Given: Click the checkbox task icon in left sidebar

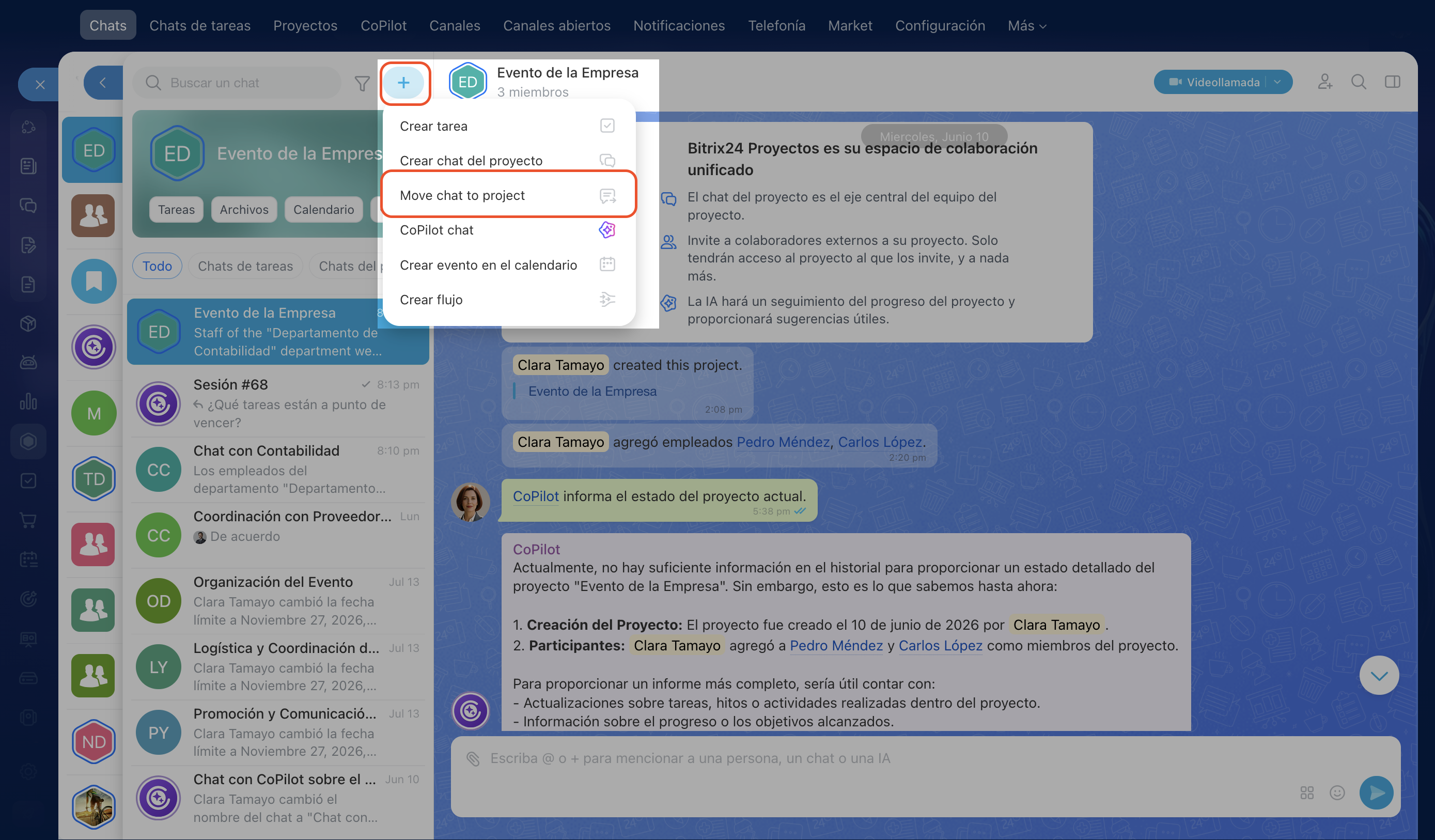Looking at the screenshot, I should [x=28, y=480].
